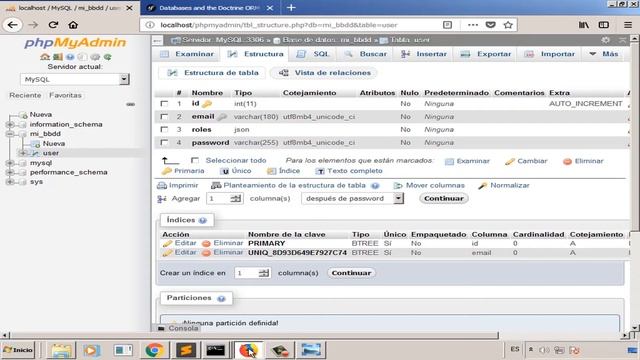
Task: Show sidebars icon in Firefox toolbar
Action: click(x=604, y=25)
